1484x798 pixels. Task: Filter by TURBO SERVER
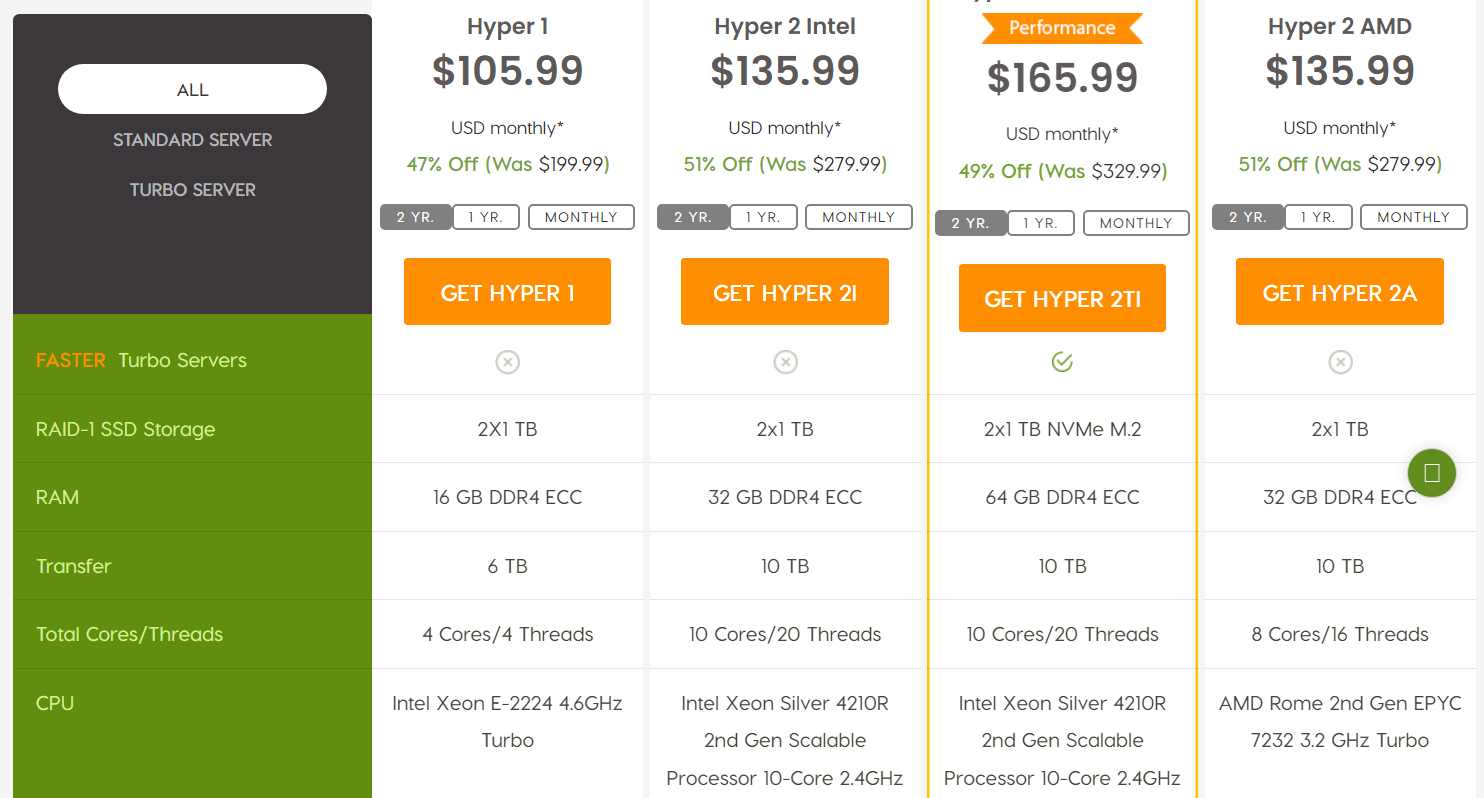[x=192, y=190]
